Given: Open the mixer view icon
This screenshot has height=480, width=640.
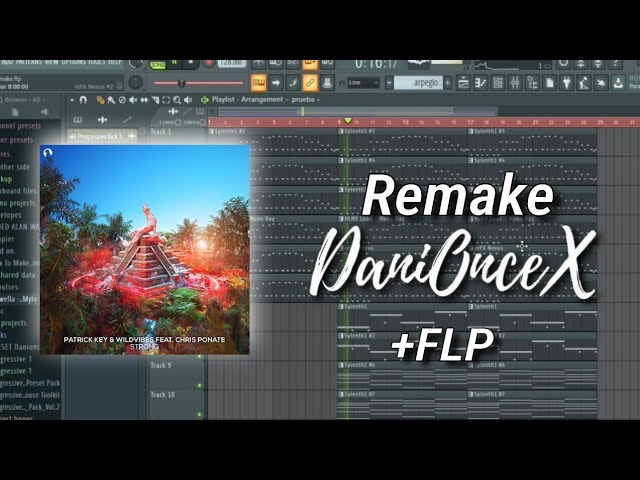Looking at the screenshot, I should click(x=515, y=83).
